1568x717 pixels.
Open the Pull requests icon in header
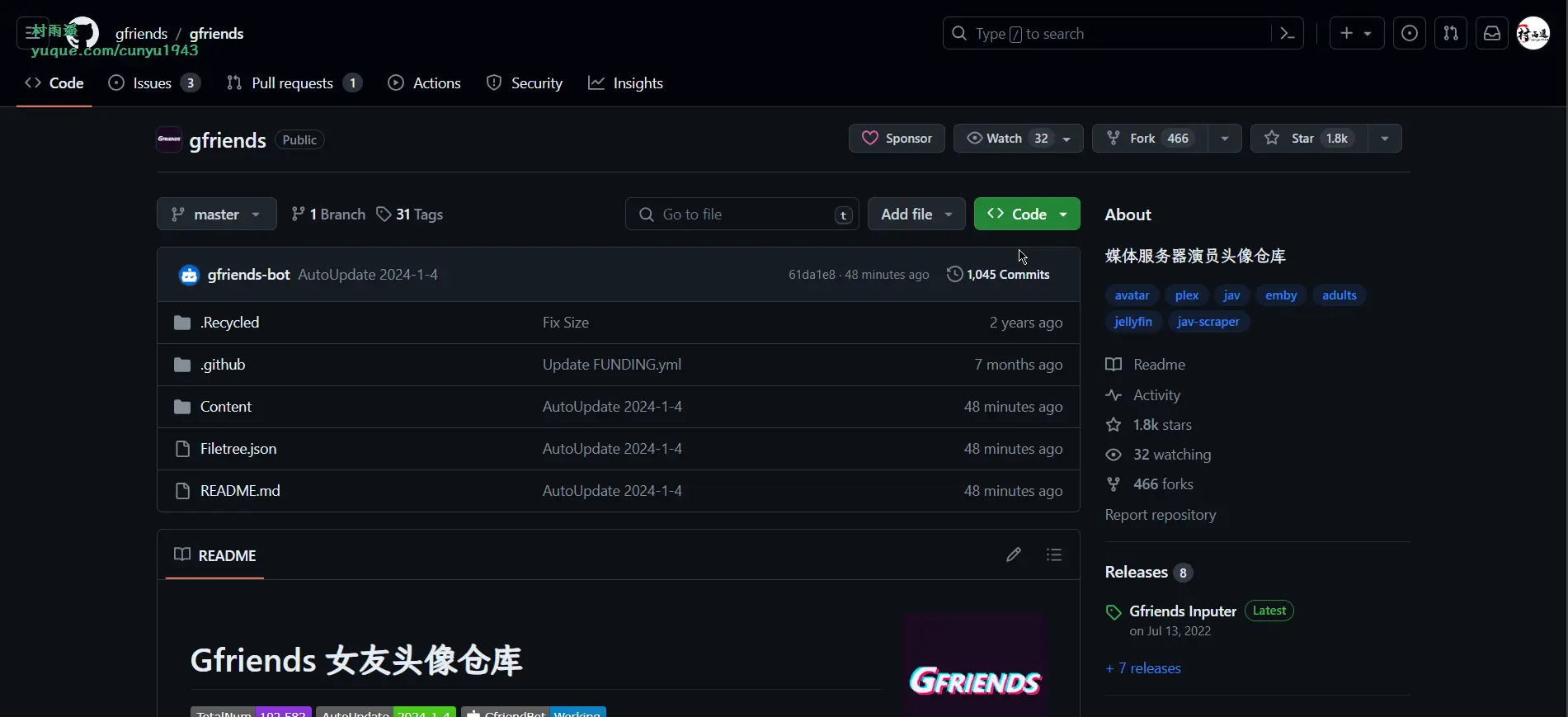tap(1451, 34)
